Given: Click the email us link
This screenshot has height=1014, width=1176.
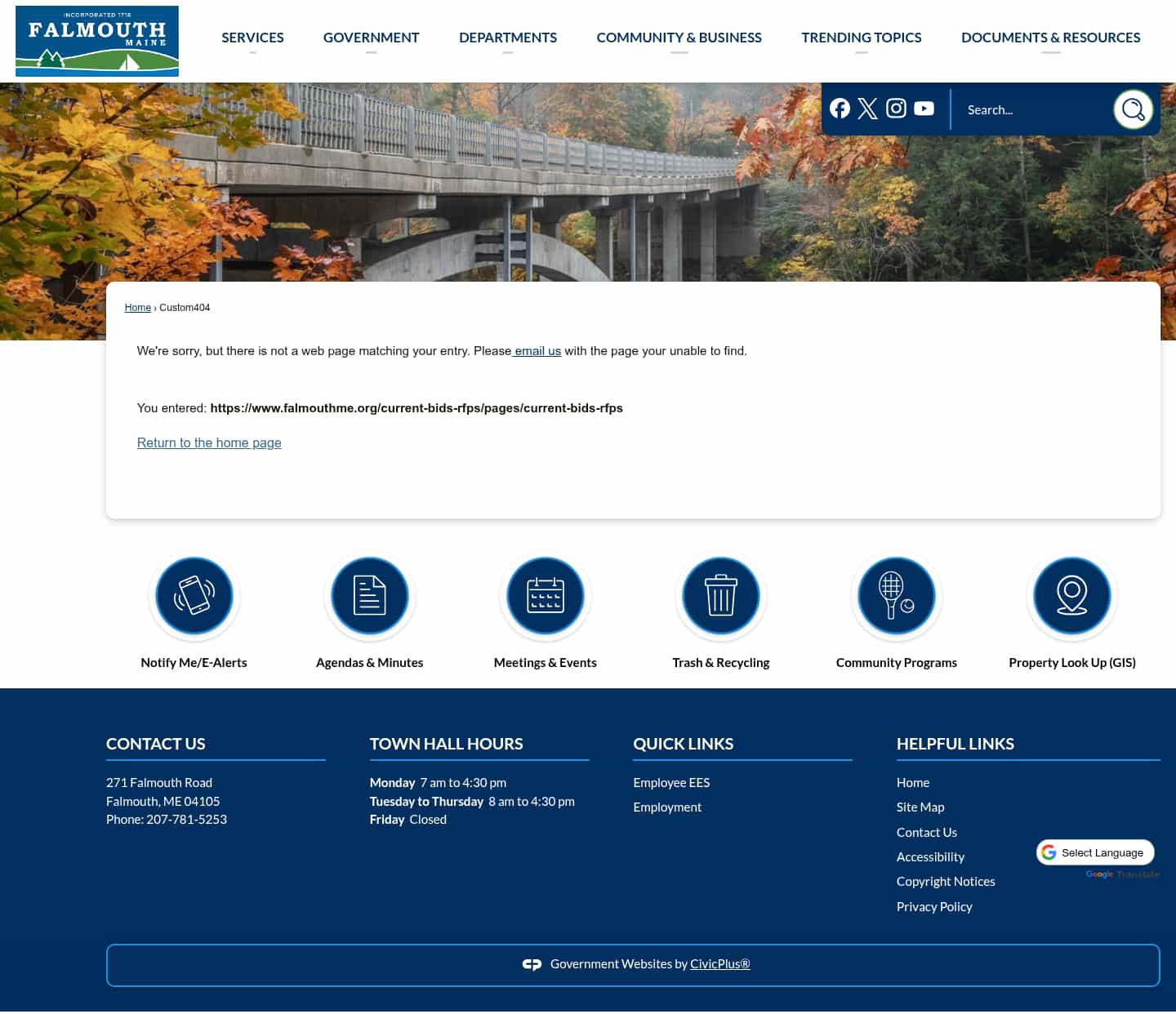Looking at the screenshot, I should (x=537, y=351).
